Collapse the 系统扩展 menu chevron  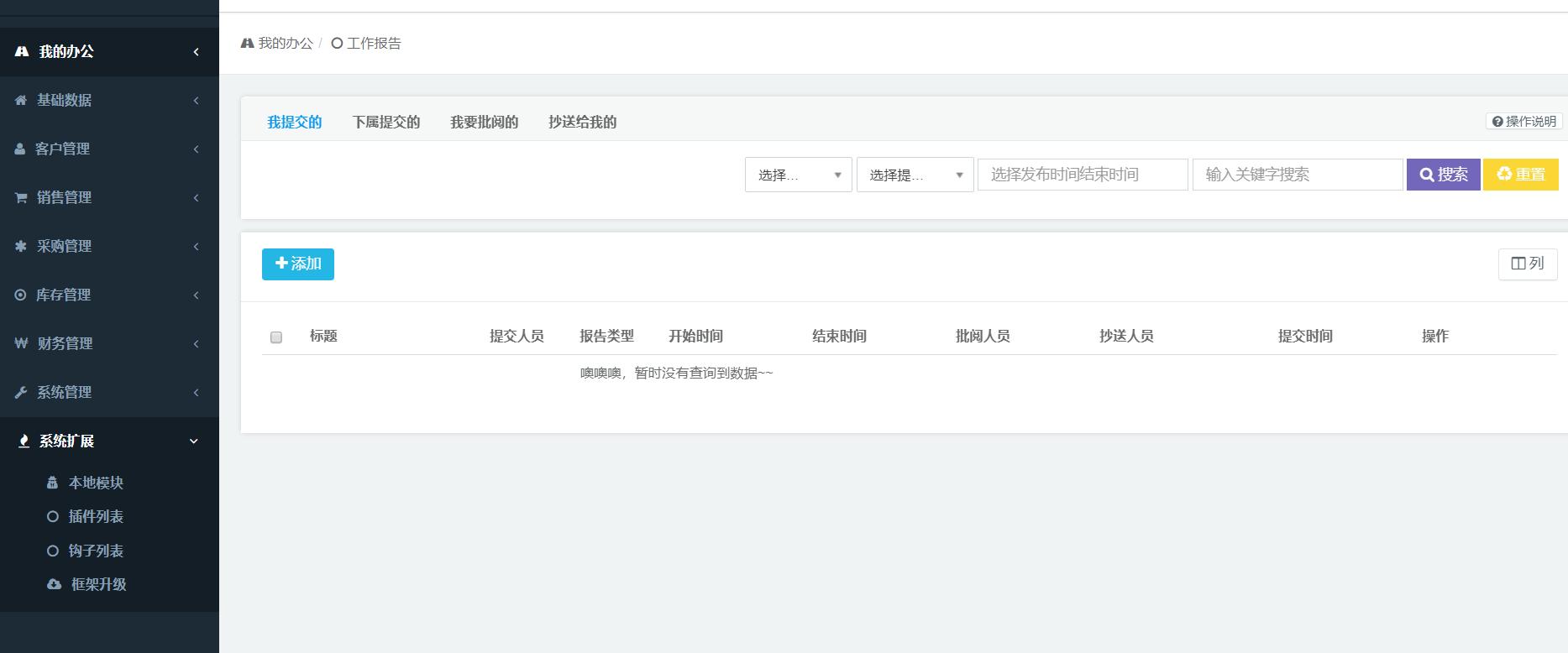click(194, 441)
